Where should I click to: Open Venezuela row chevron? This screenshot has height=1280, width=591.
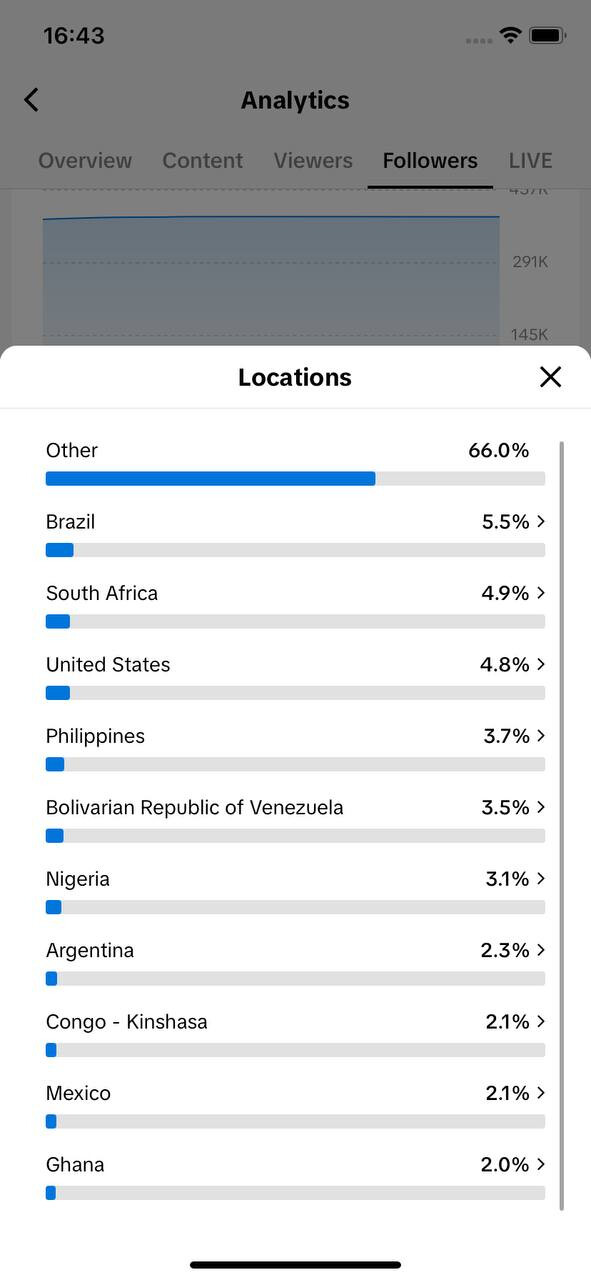click(x=541, y=807)
